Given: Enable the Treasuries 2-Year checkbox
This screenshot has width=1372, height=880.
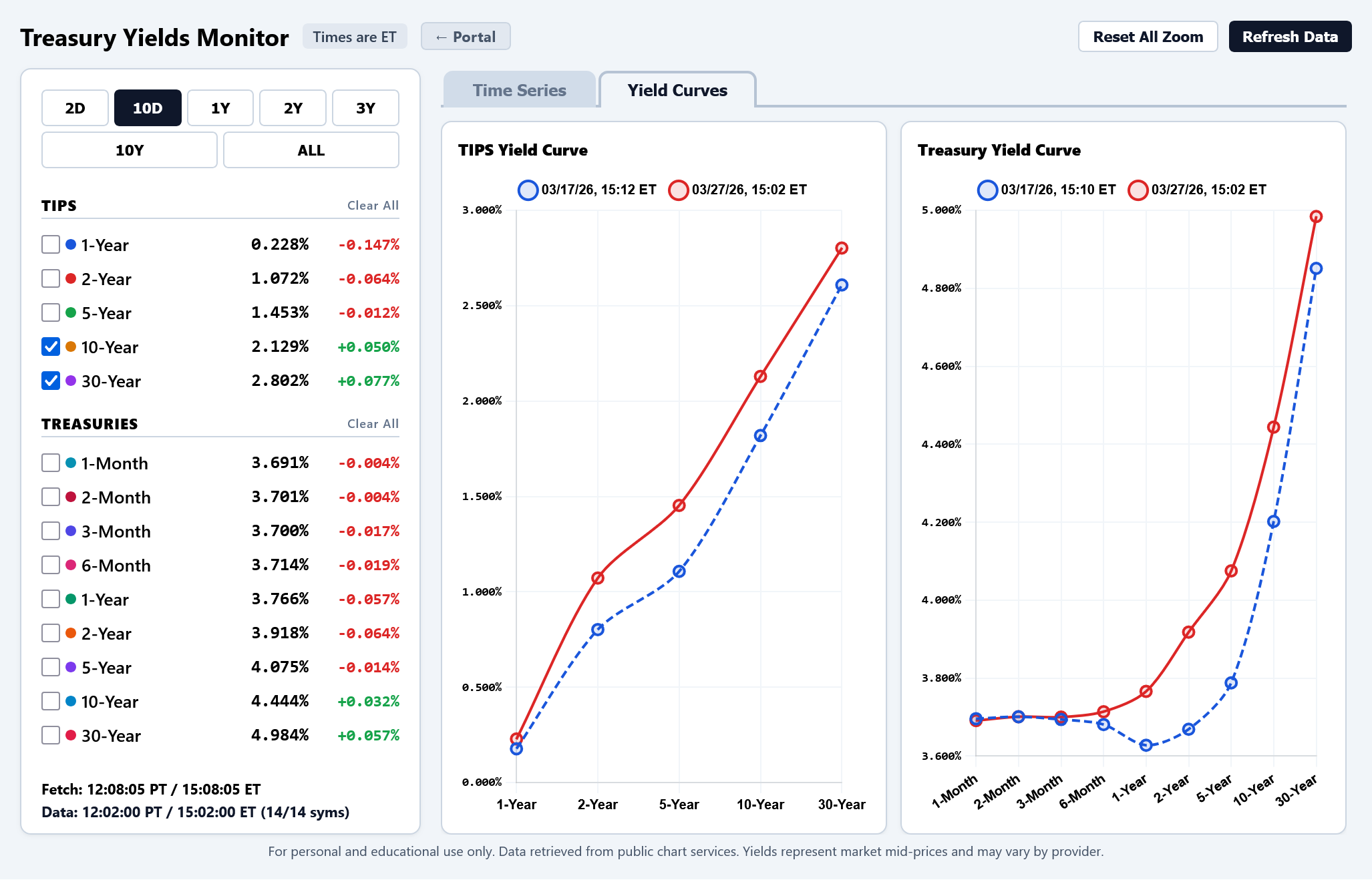Looking at the screenshot, I should pos(51,633).
